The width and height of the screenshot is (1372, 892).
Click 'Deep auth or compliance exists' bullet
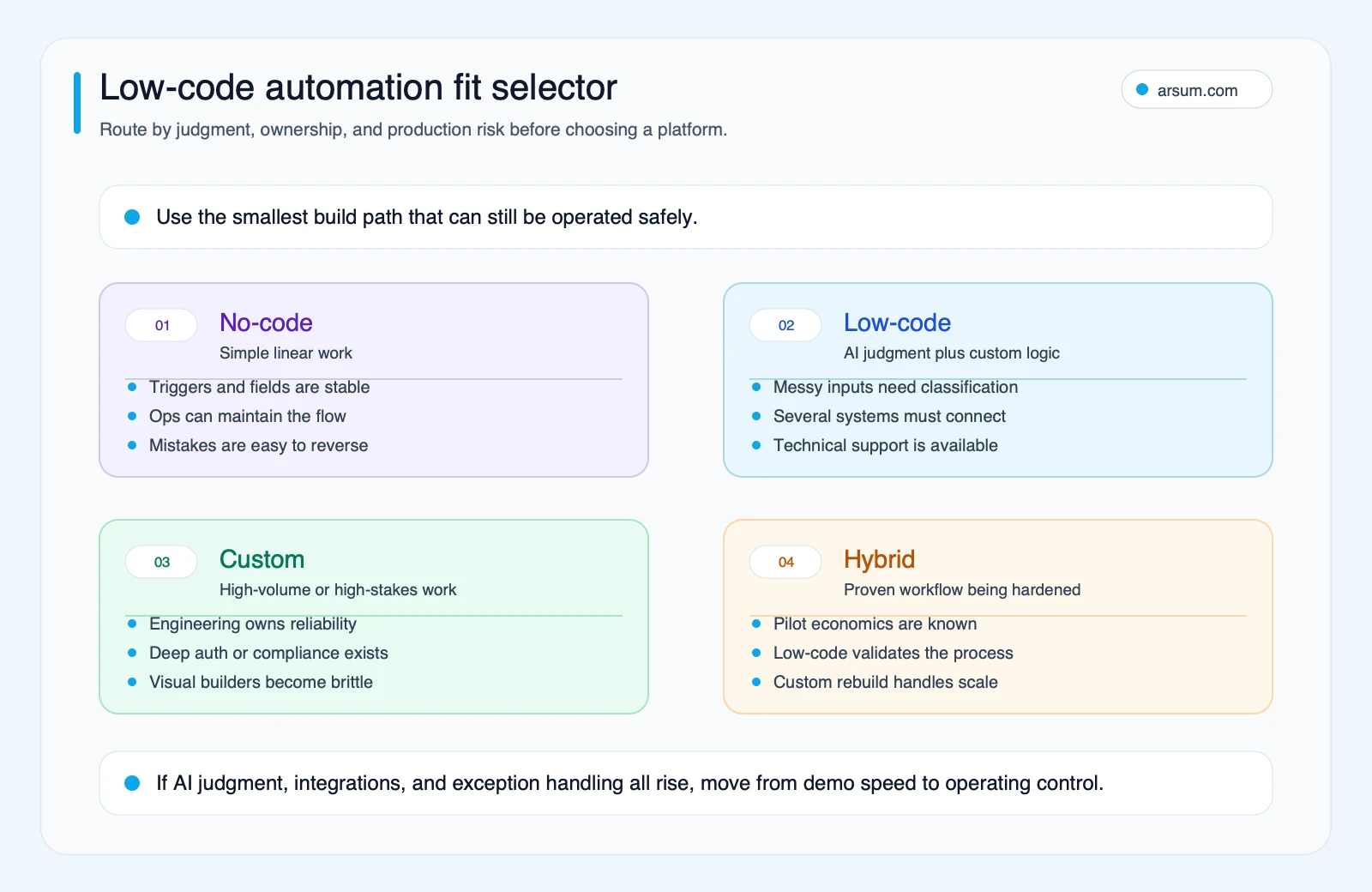[x=268, y=653]
